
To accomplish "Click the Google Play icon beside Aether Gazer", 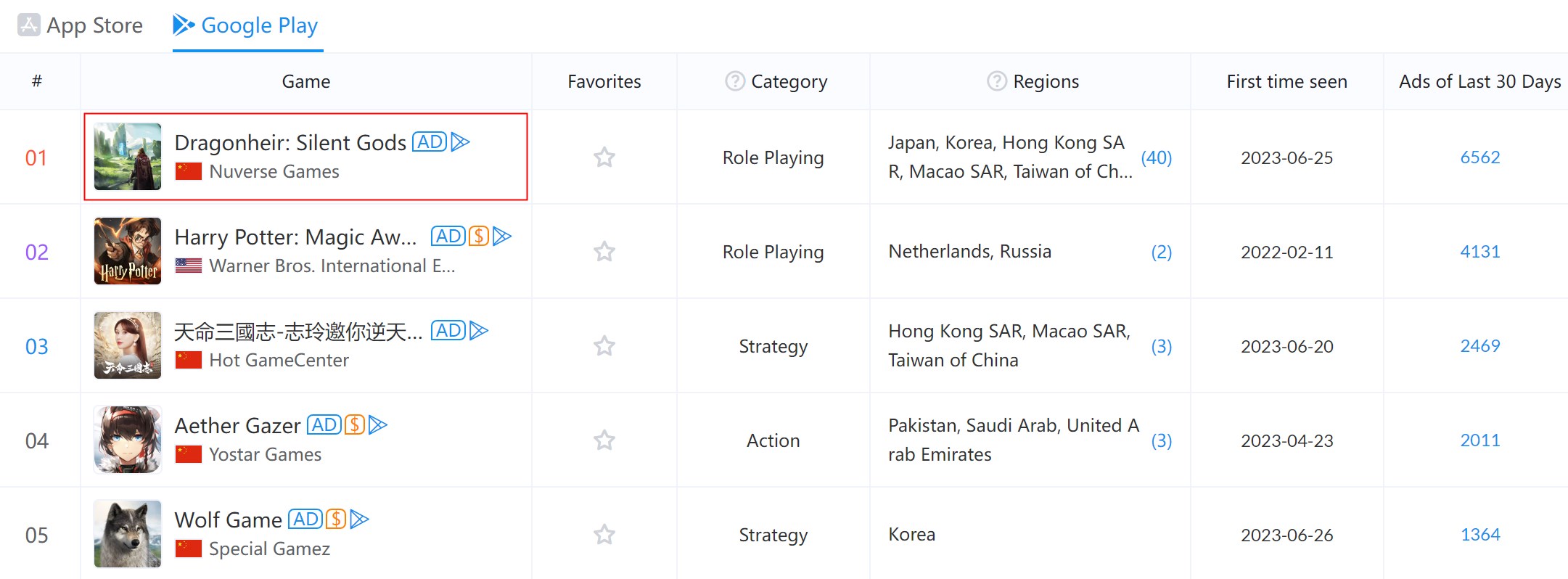I will click(378, 424).
